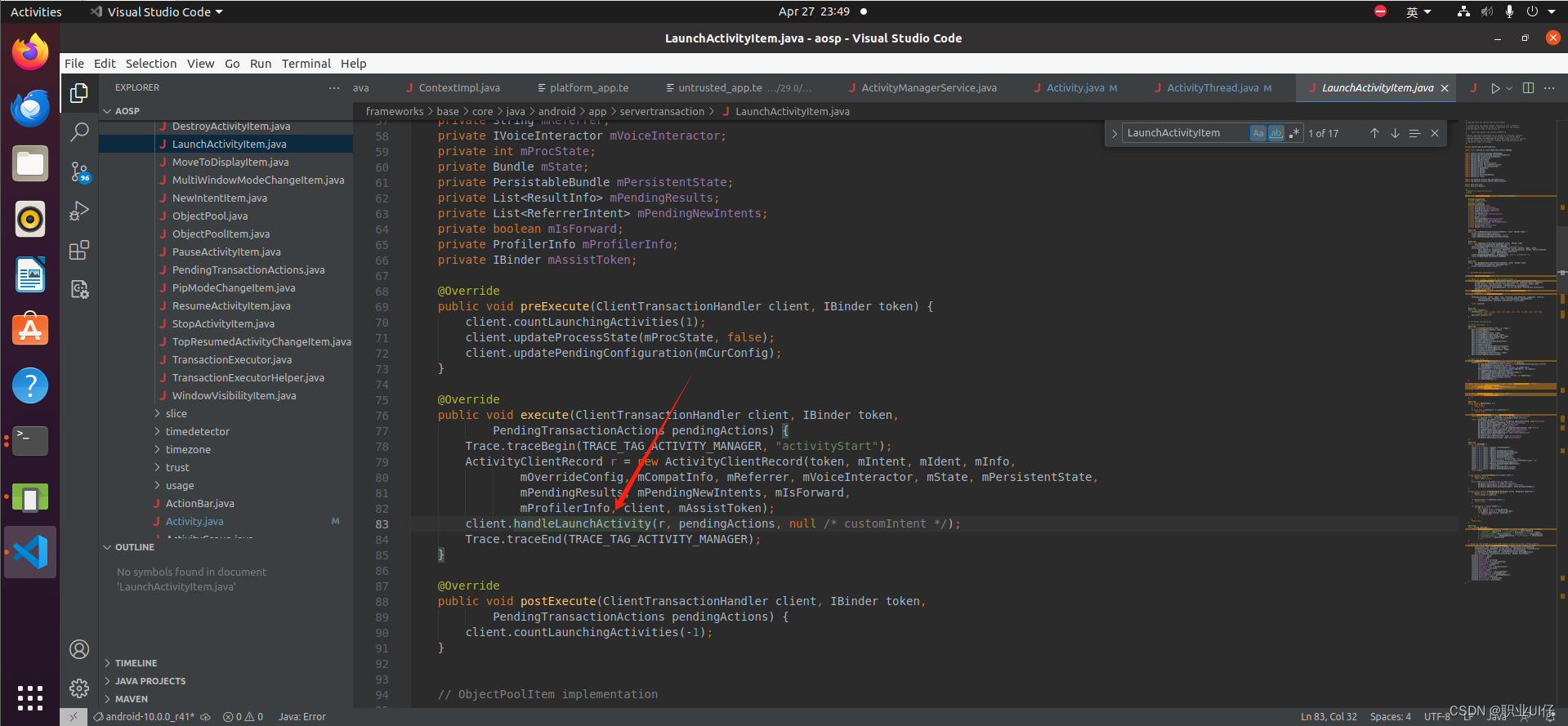
Task: Toggle Find in Selection icon
Action: click(x=1414, y=133)
